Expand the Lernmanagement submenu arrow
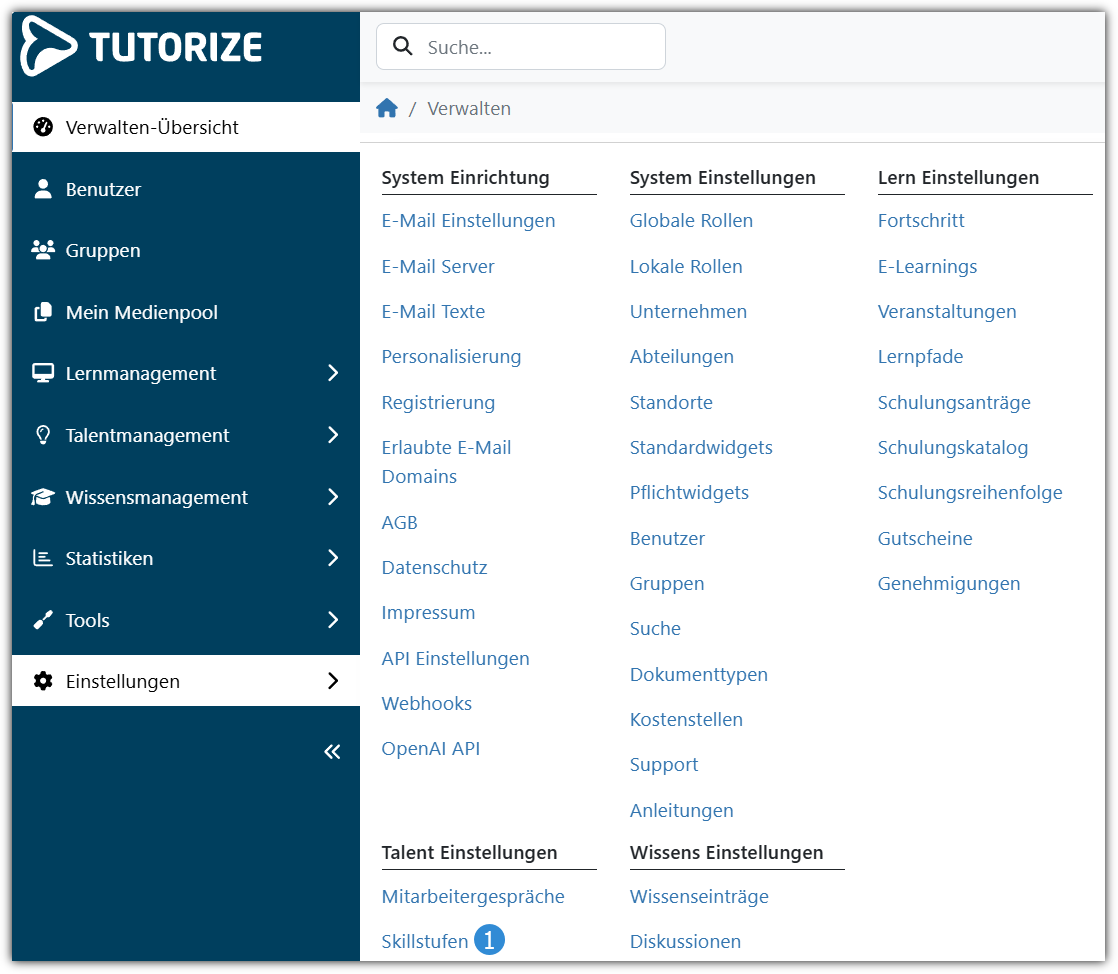Screen dimensions: 1118x974 coord(333,373)
